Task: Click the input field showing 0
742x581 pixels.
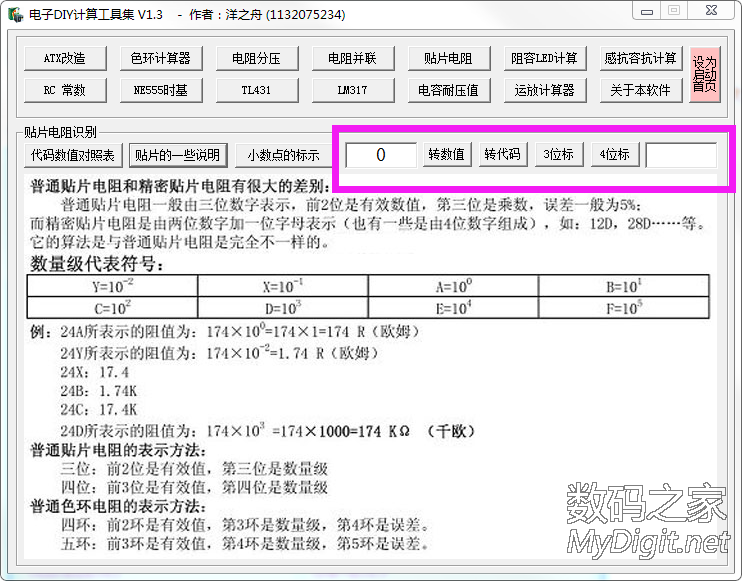Action: coord(381,155)
